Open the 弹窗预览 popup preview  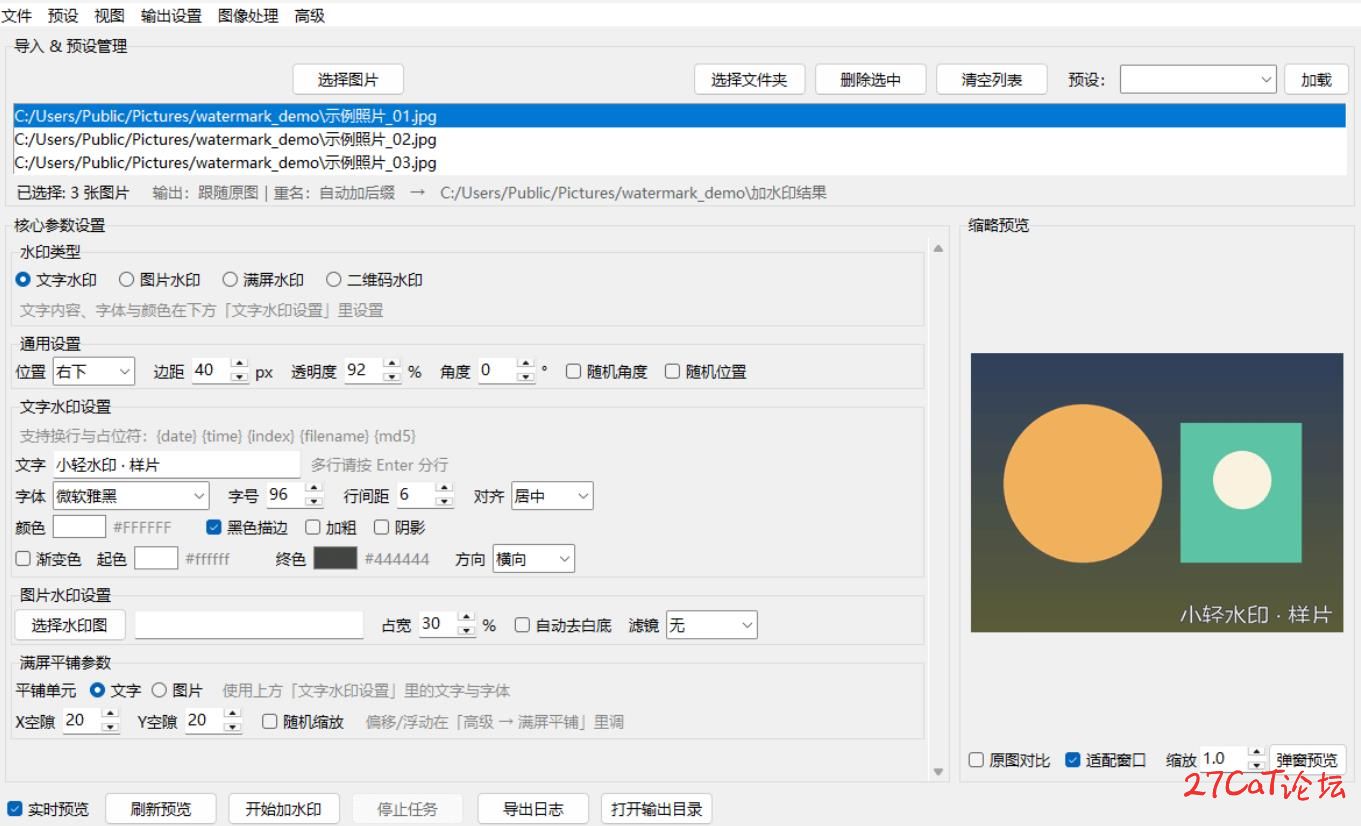pos(1307,760)
